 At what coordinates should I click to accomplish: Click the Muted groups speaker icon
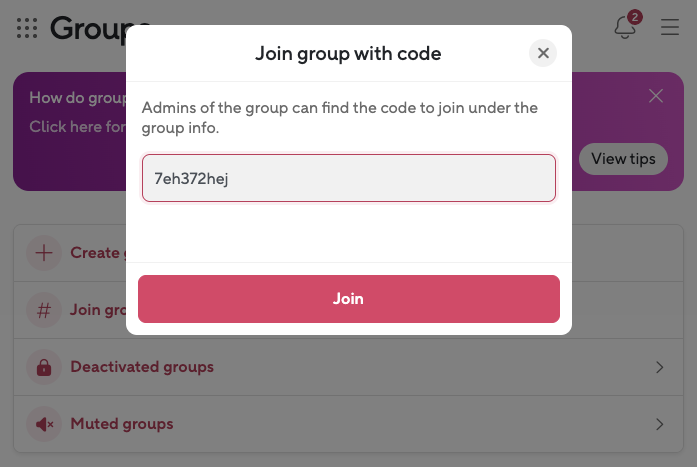43,424
